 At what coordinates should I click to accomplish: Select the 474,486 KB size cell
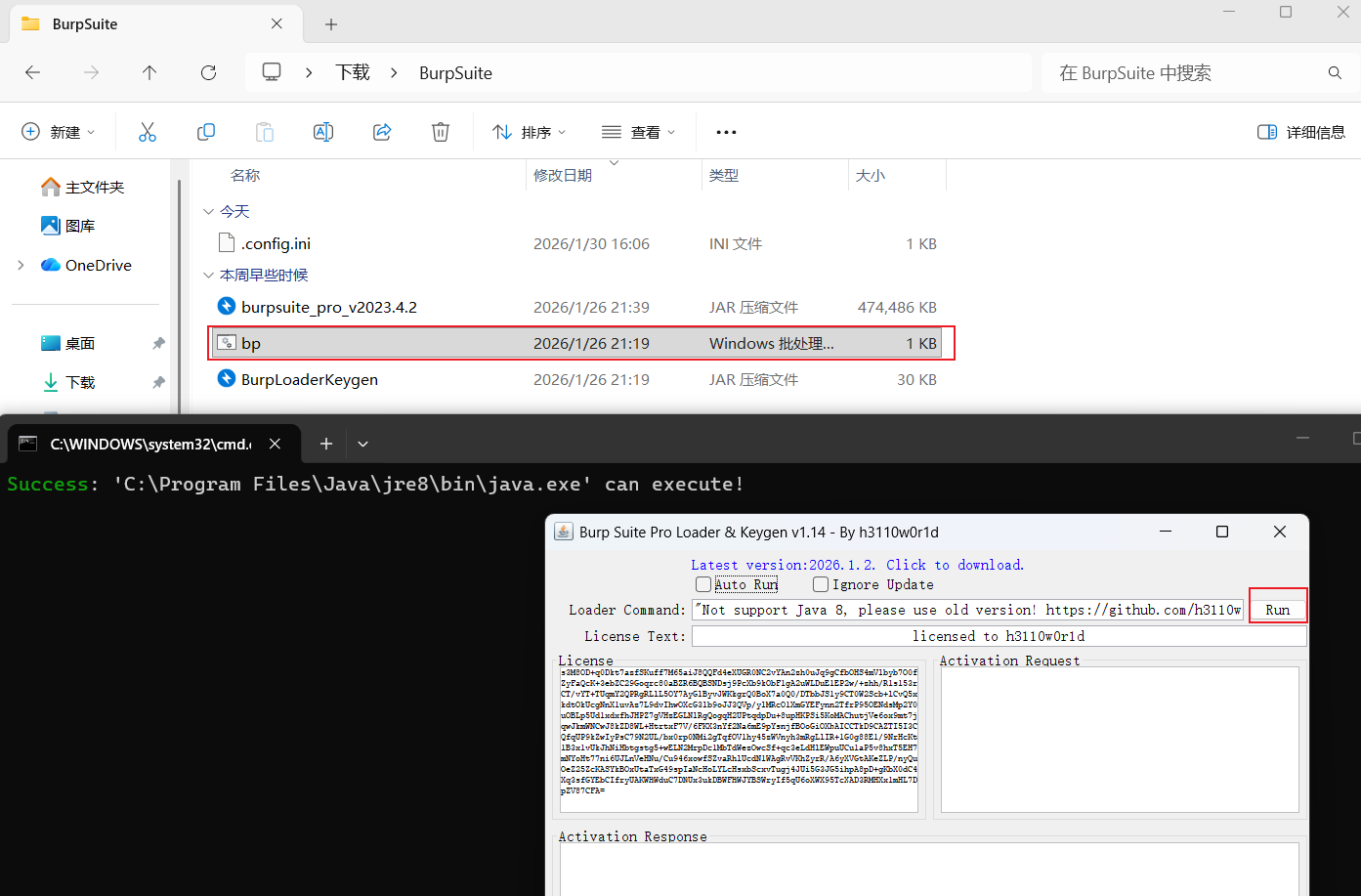[897, 307]
